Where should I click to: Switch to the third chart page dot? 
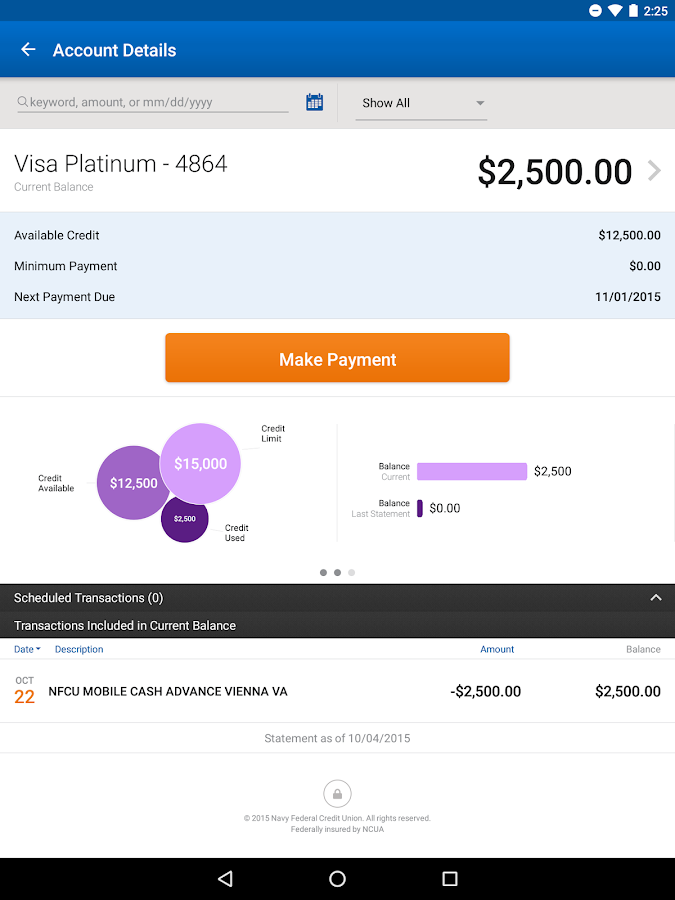tap(352, 573)
